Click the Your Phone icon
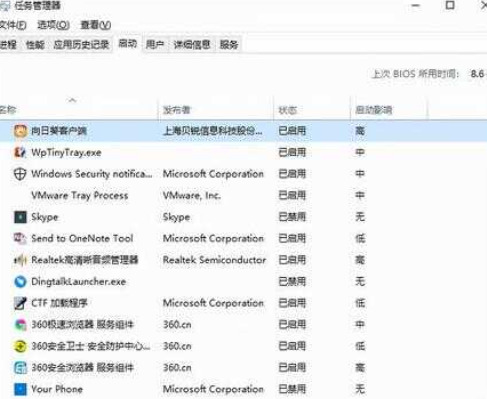The height and width of the screenshot is (399, 487). coord(20,389)
